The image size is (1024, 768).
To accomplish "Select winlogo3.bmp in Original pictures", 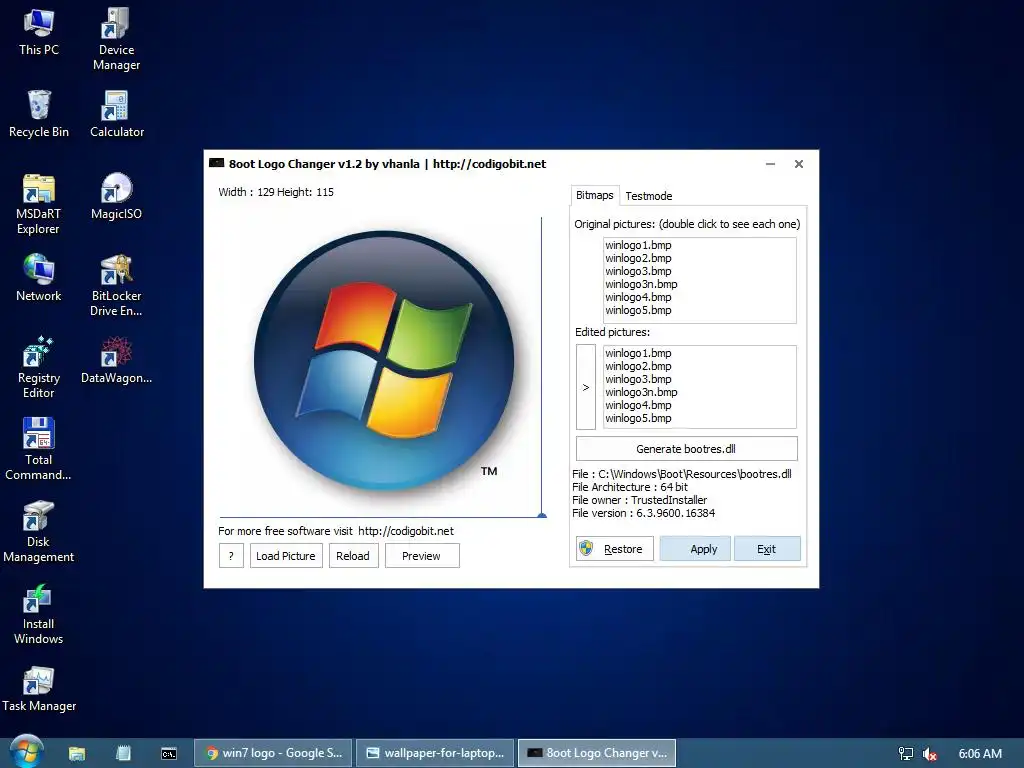I will (638, 271).
